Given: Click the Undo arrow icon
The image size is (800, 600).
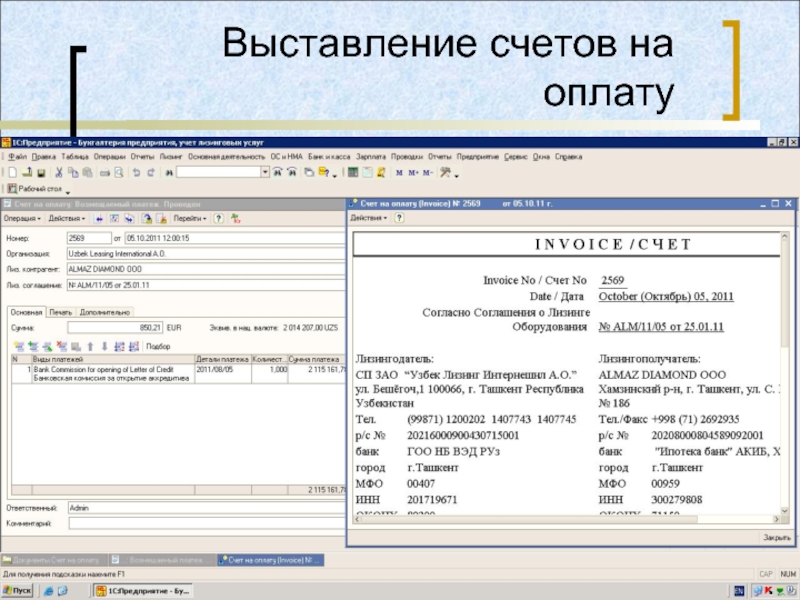Looking at the screenshot, I should click(136, 172).
